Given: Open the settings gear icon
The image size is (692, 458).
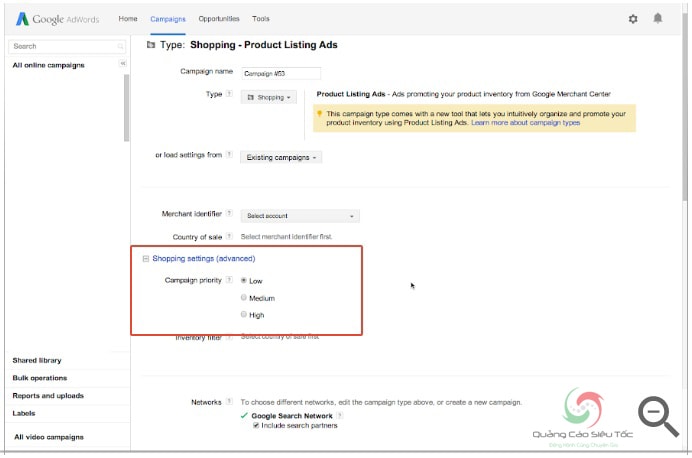Looking at the screenshot, I should (x=633, y=19).
